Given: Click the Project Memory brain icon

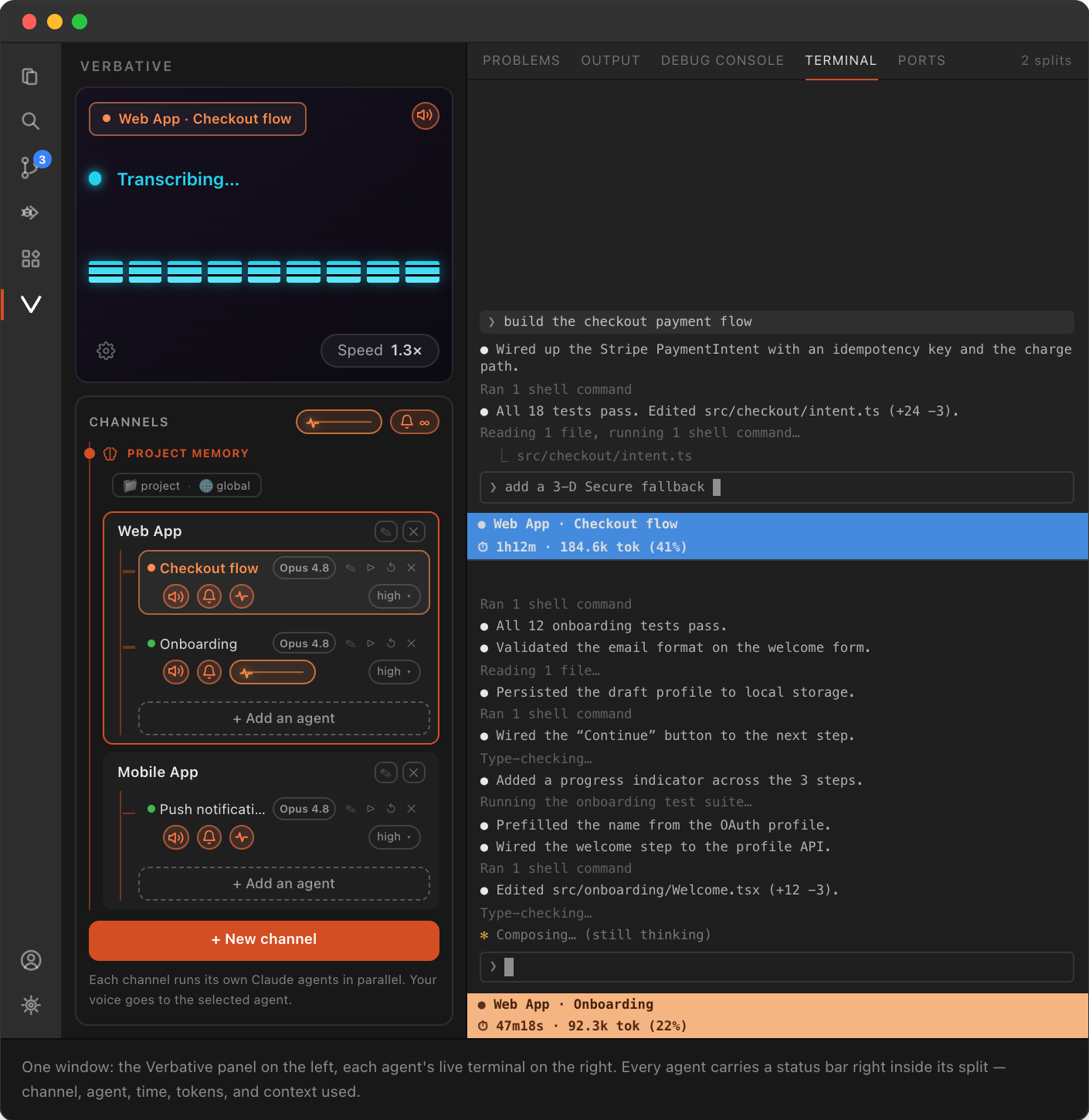Looking at the screenshot, I should click(110, 453).
